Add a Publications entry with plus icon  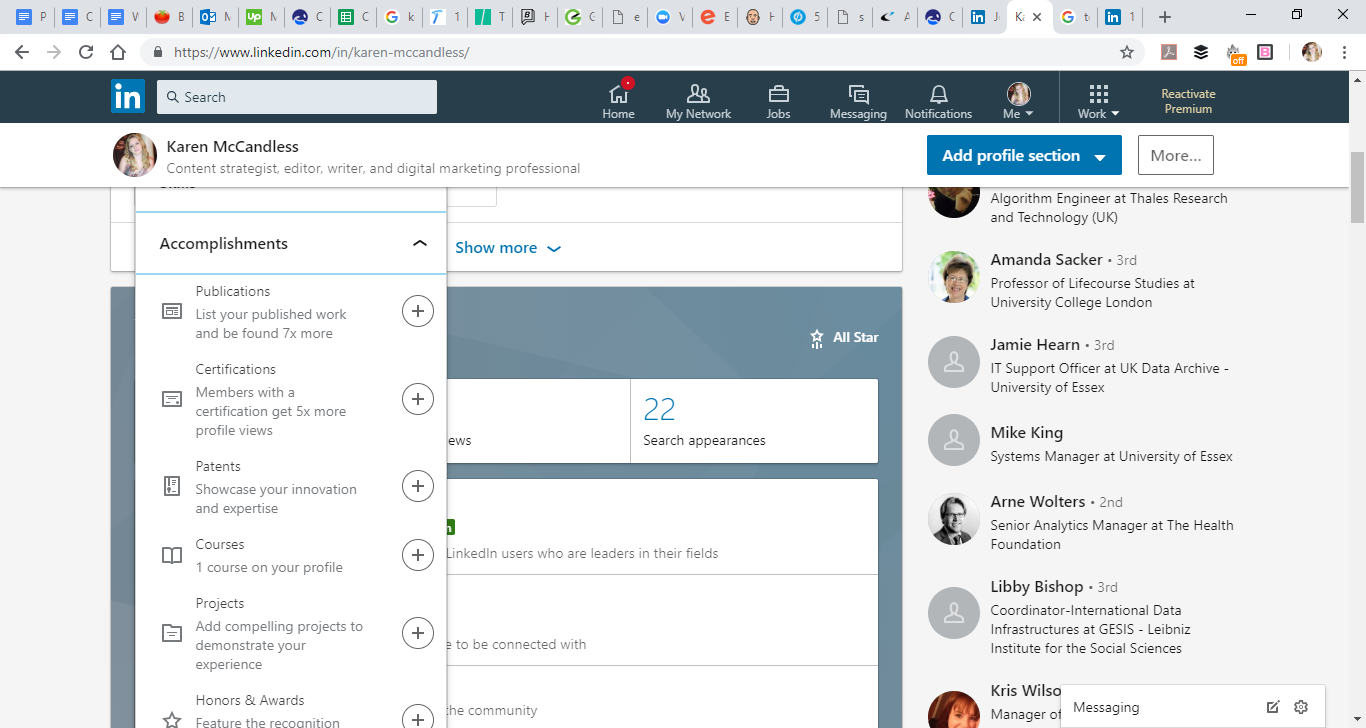pyautogui.click(x=418, y=311)
